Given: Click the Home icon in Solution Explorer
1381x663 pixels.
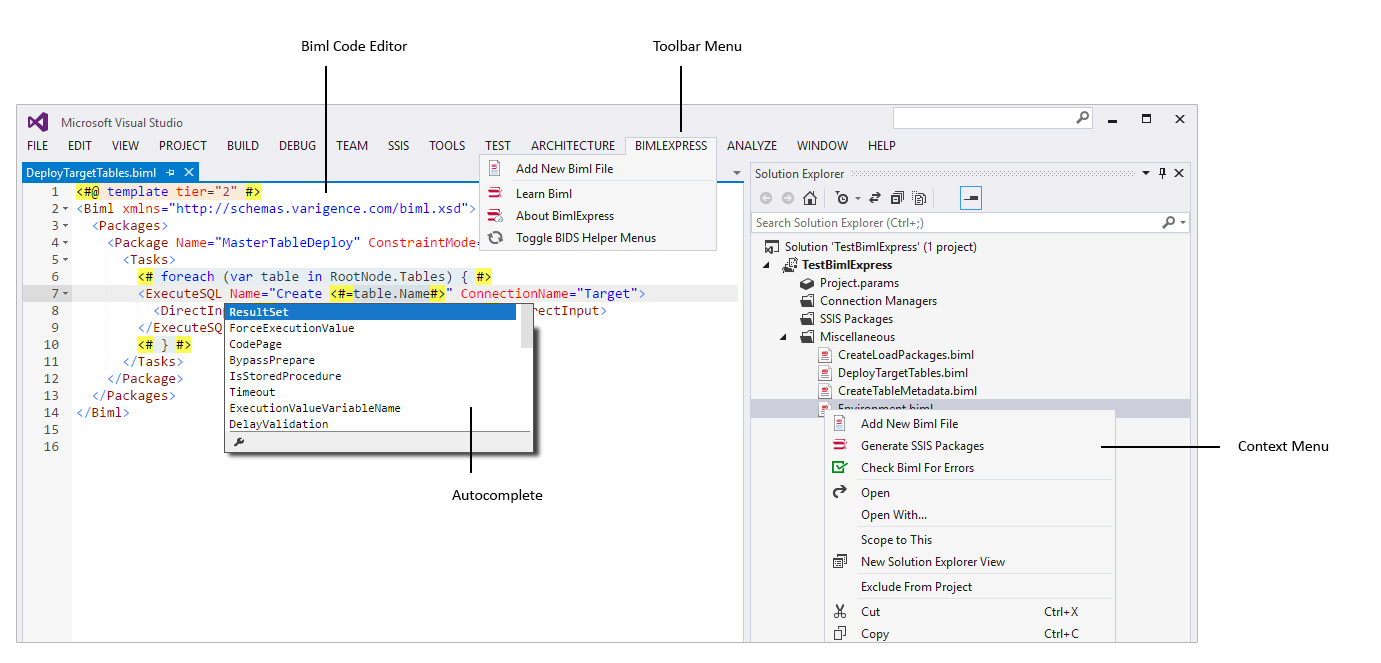Looking at the screenshot, I should tap(810, 197).
